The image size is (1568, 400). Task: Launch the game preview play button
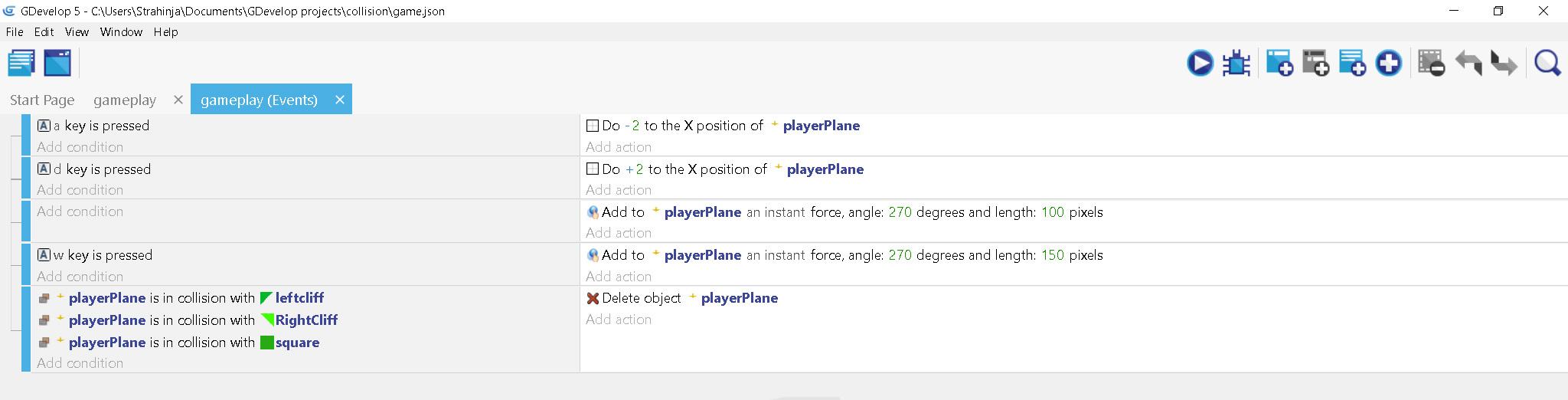(1200, 63)
